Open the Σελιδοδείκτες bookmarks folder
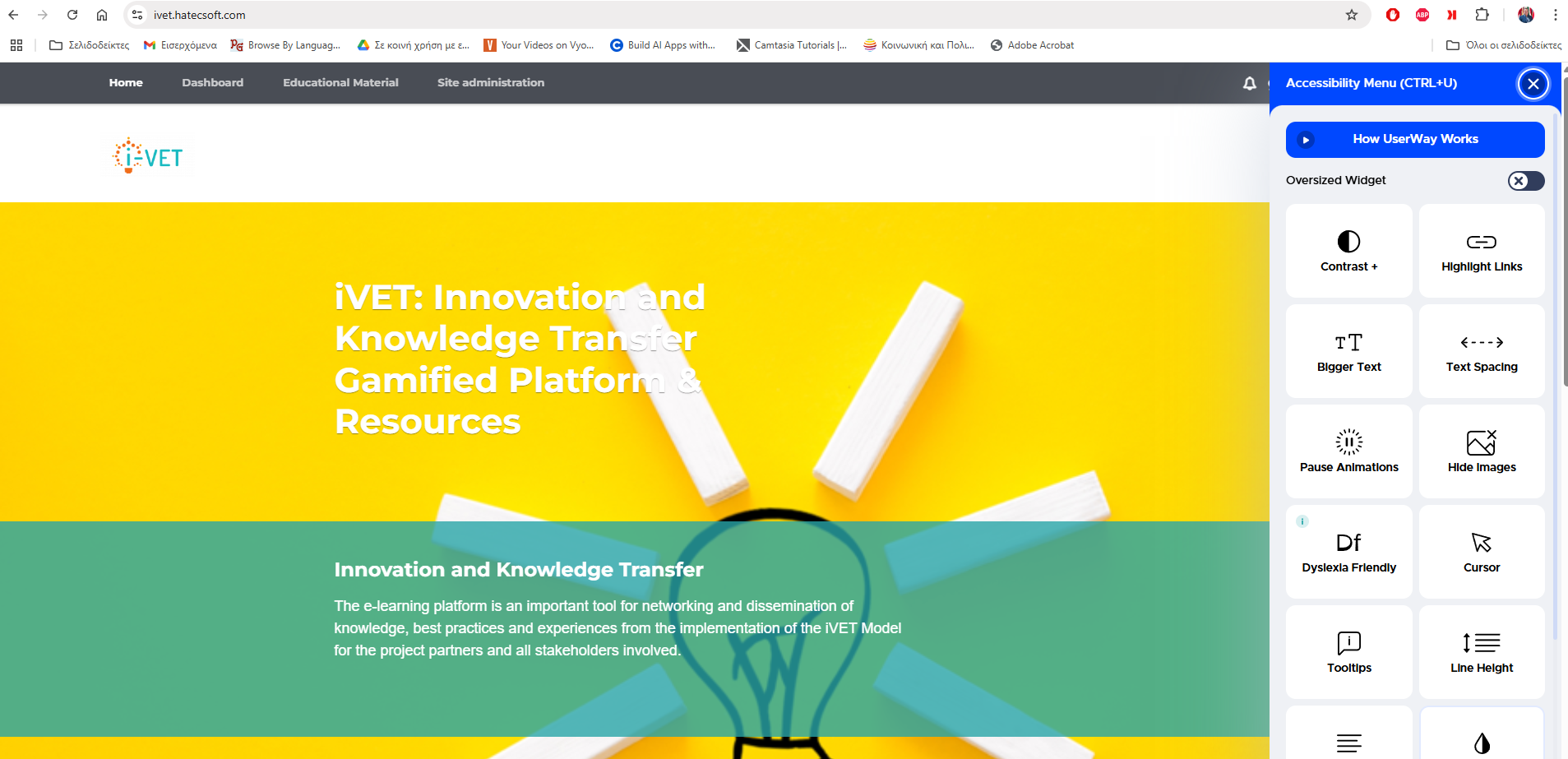 [x=89, y=45]
